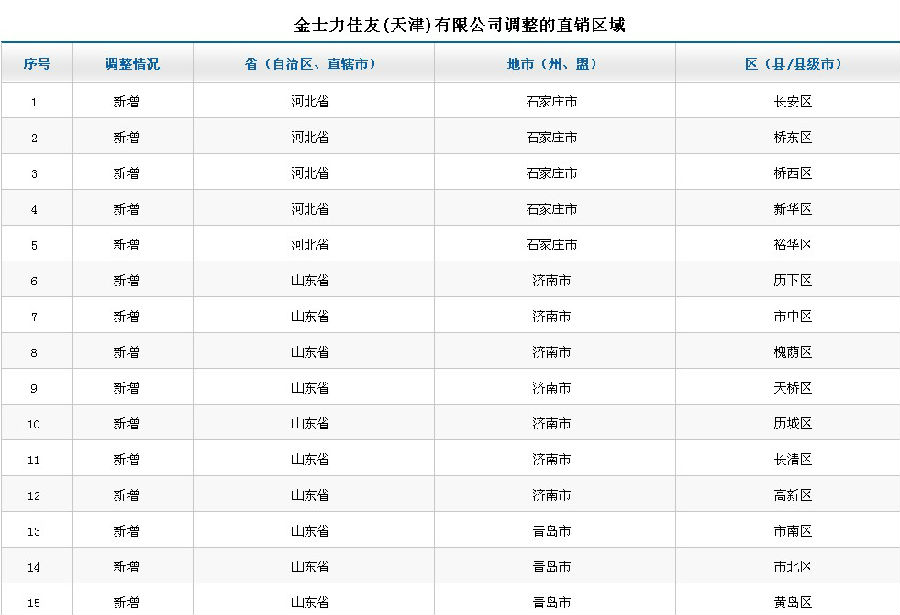The height and width of the screenshot is (615, 900).
Task: Click 山东省 in the 历城区 row
Action: (x=310, y=423)
